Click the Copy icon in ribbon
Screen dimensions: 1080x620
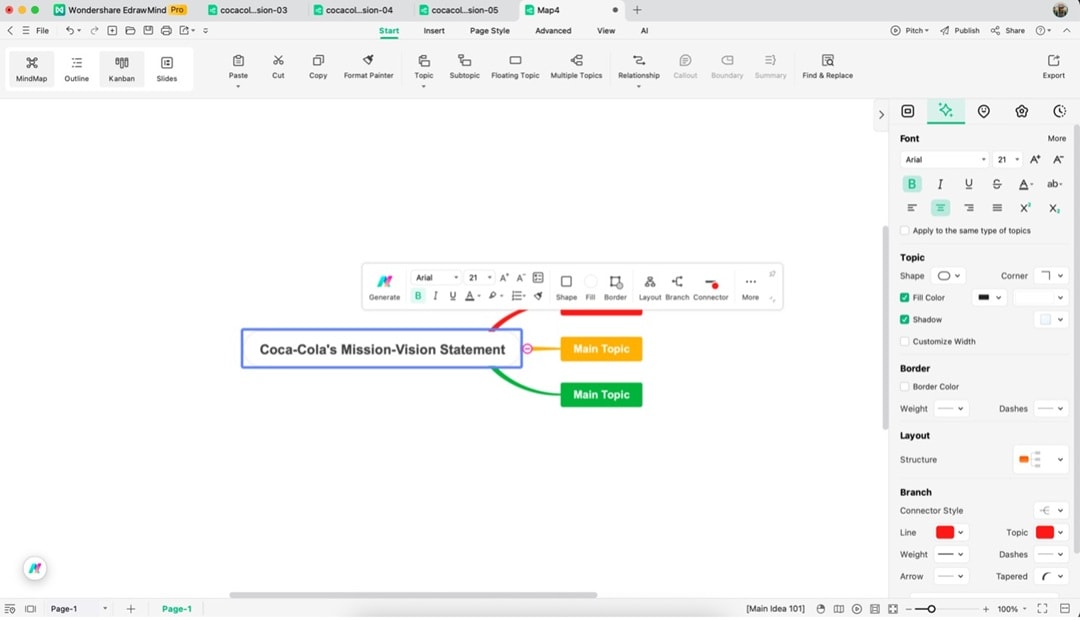pyautogui.click(x=318, y=61)
